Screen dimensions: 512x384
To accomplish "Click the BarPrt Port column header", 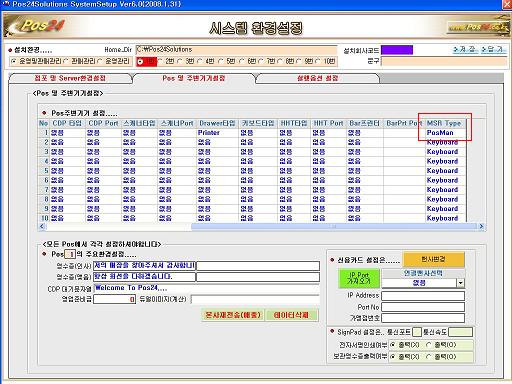I will click(x=404, y=123).
